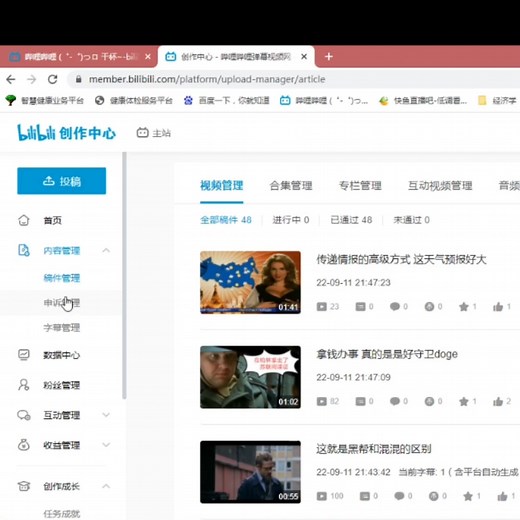Screen dimensions: 520x520
Task: Click the address bar lock icon
Action: click(x=78, y=79)
